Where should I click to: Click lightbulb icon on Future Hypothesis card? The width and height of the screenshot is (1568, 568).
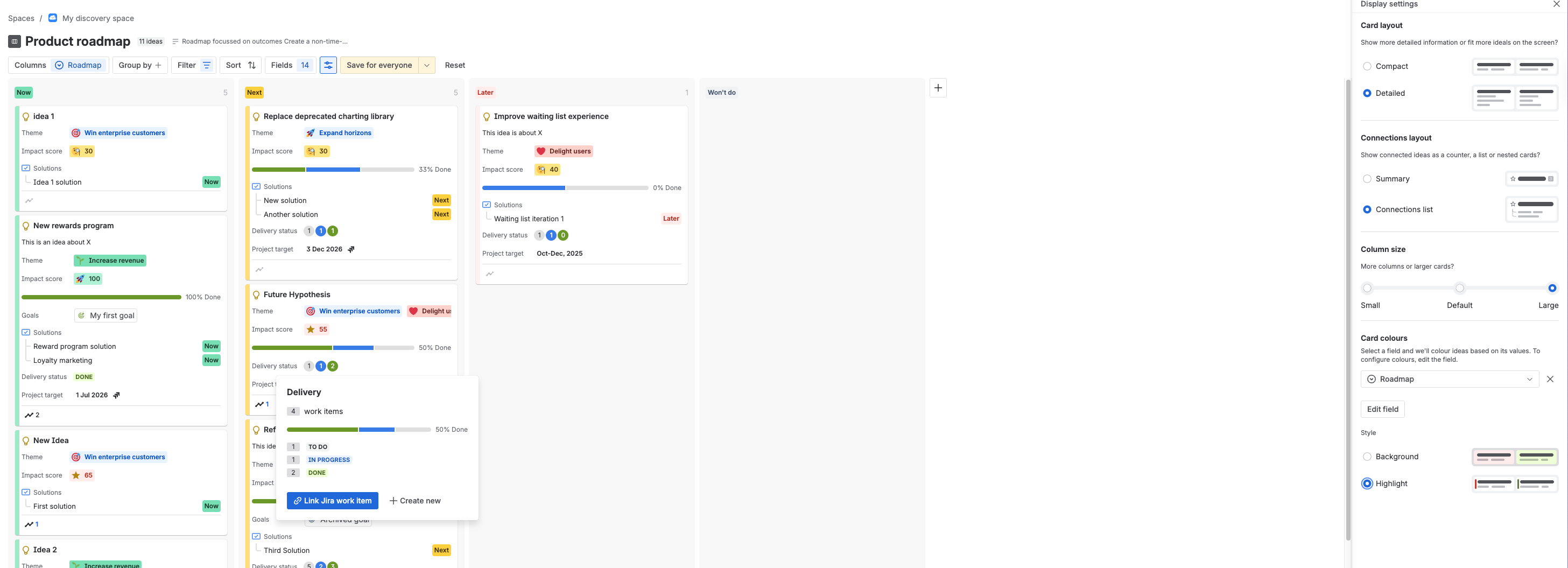click(x=256, y=294)
